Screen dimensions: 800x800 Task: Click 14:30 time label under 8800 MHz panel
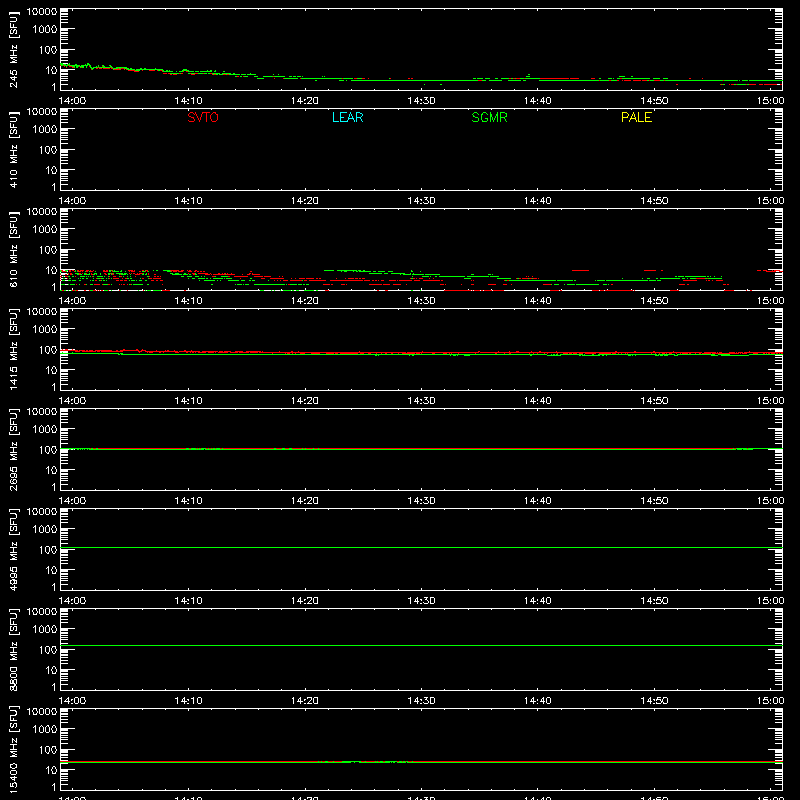tap(421, 701)
